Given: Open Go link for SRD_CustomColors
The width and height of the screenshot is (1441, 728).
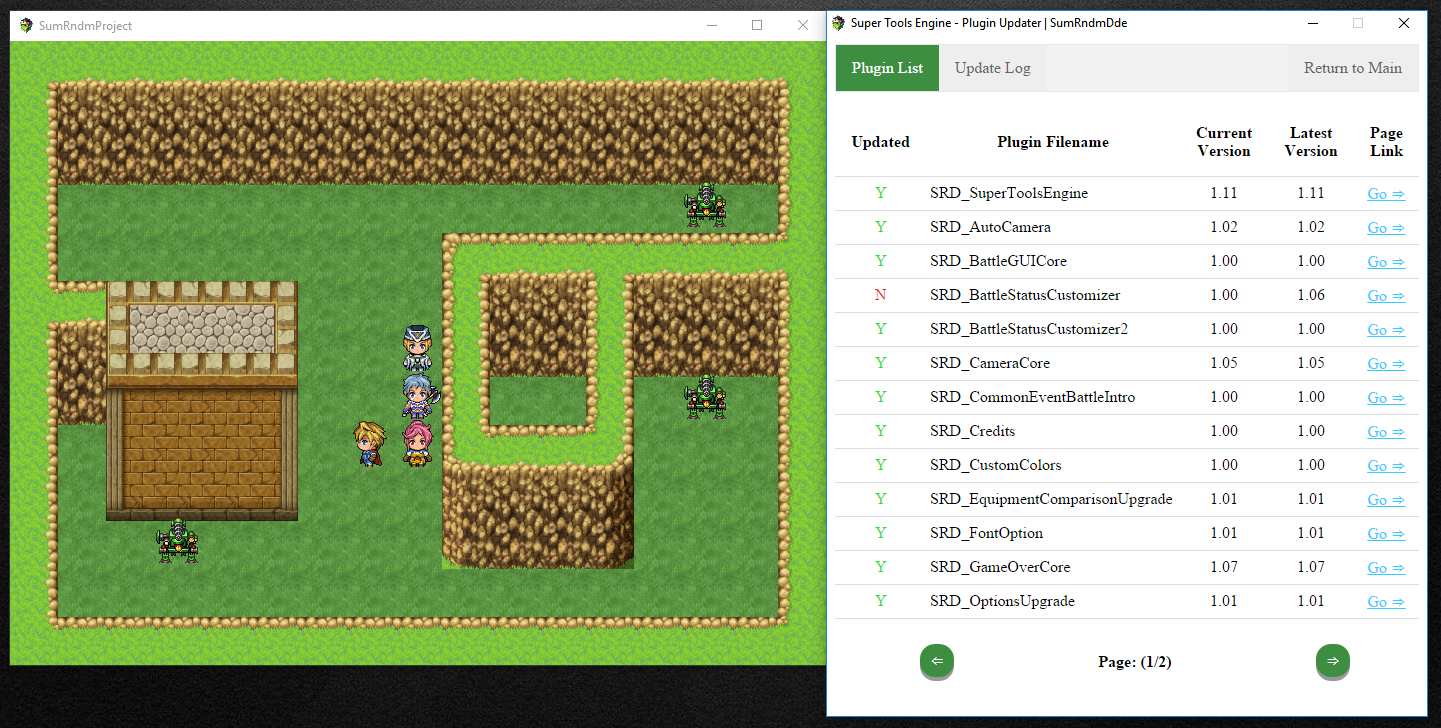Looking at the screenshot, I should pos(1386,466).
